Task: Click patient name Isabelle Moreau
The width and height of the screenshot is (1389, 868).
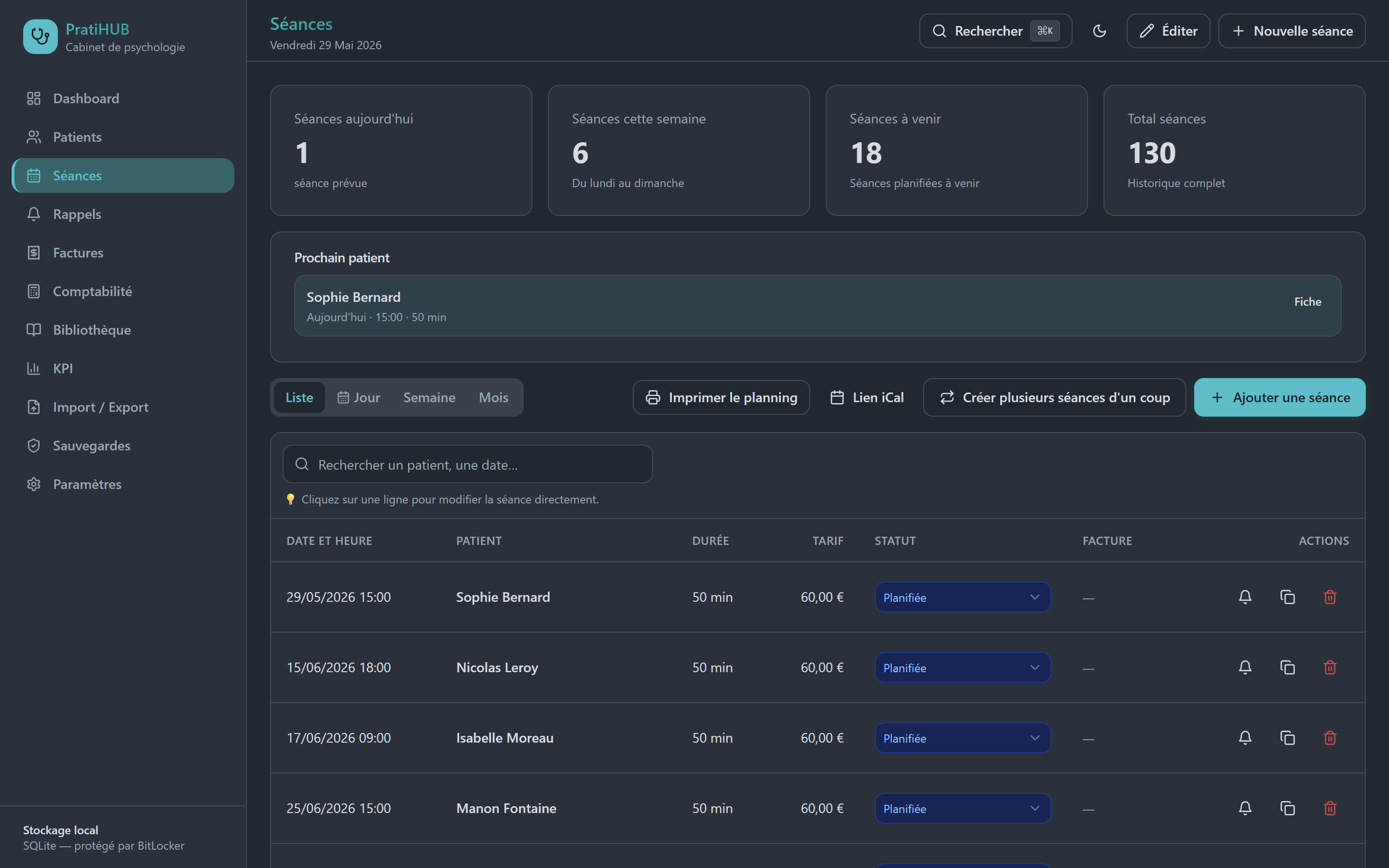Action: coord(504,738)
